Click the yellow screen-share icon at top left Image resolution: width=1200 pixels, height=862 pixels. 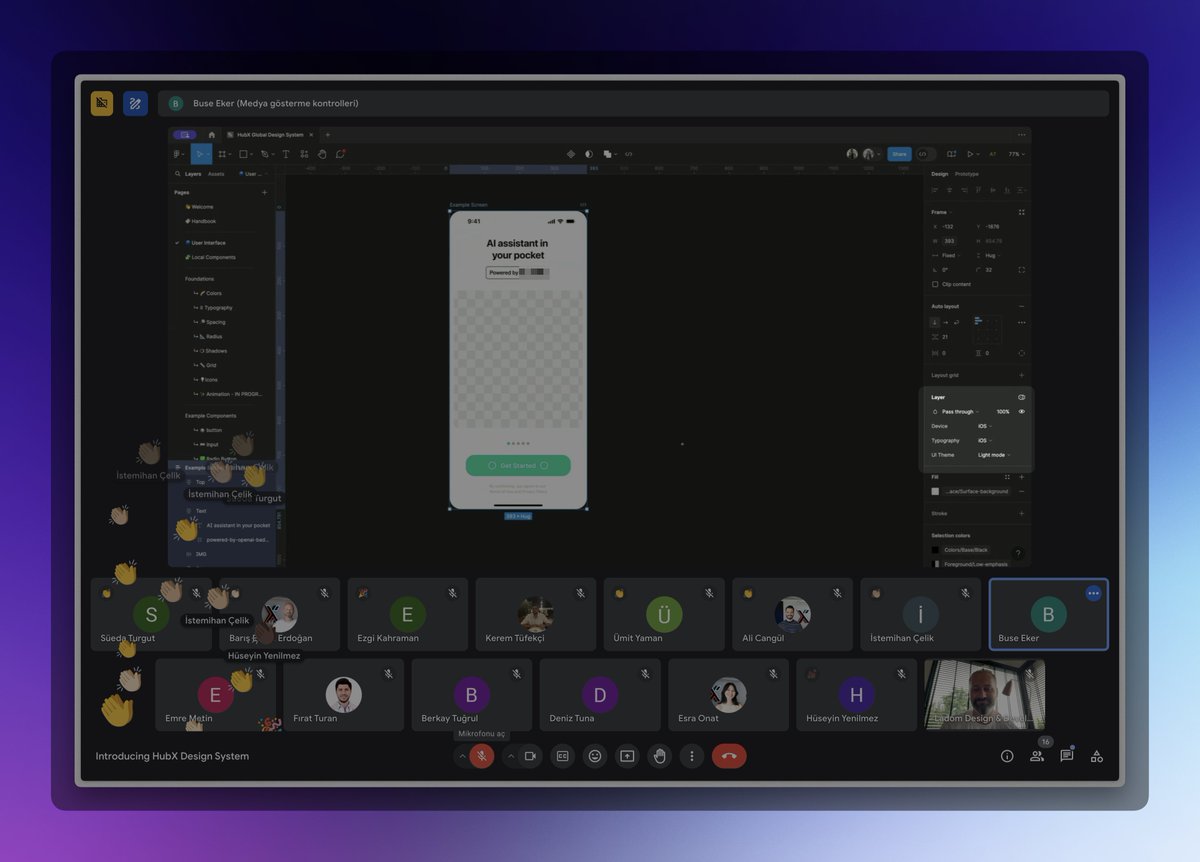coord(102,103)
